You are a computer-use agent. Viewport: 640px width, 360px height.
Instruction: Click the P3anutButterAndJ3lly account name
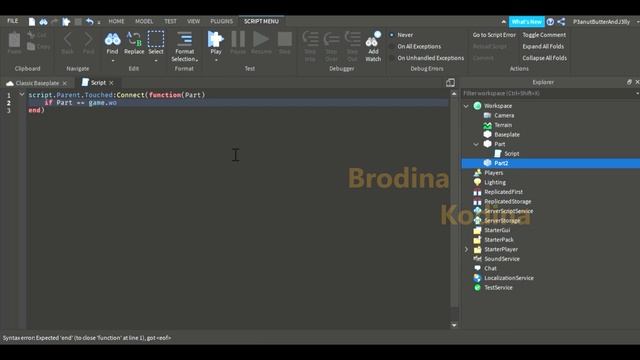pos(601,22)
